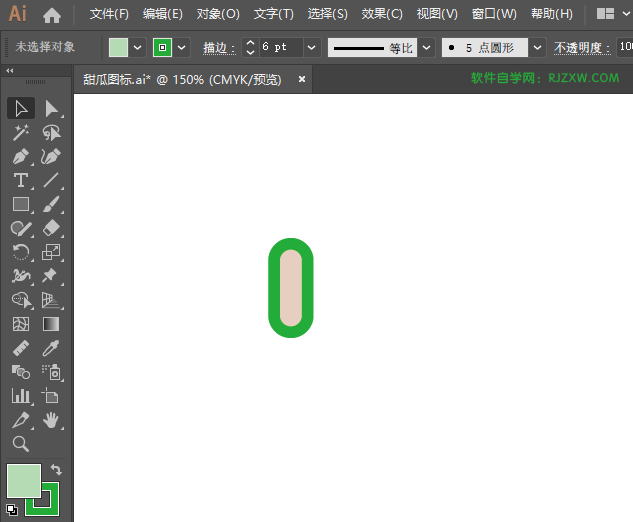
Task: Click the arrange documents icon
Action: pos(606,14)
